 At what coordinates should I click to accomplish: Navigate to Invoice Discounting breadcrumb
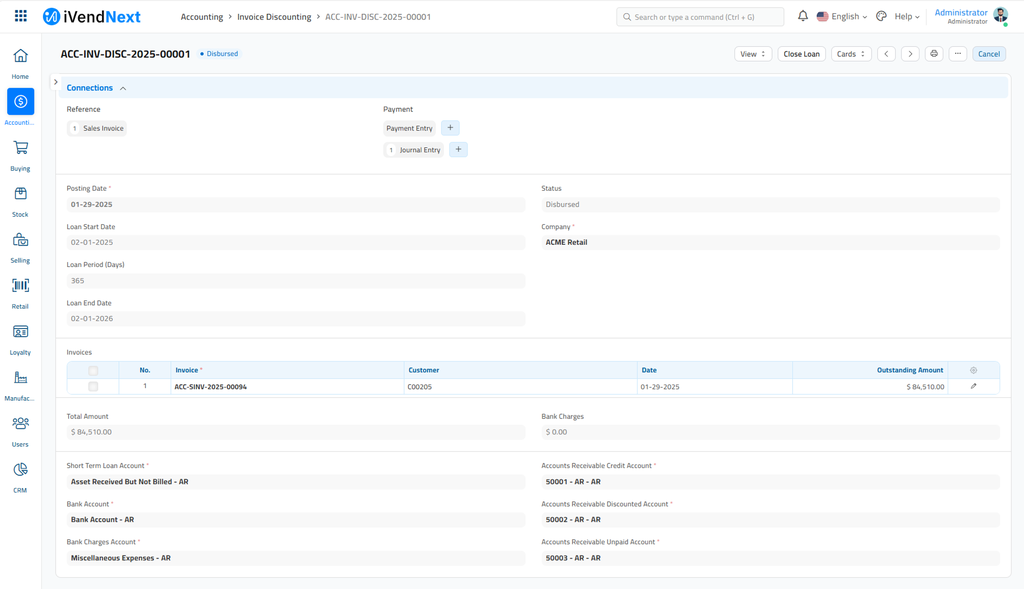click(x=274, y=17)
